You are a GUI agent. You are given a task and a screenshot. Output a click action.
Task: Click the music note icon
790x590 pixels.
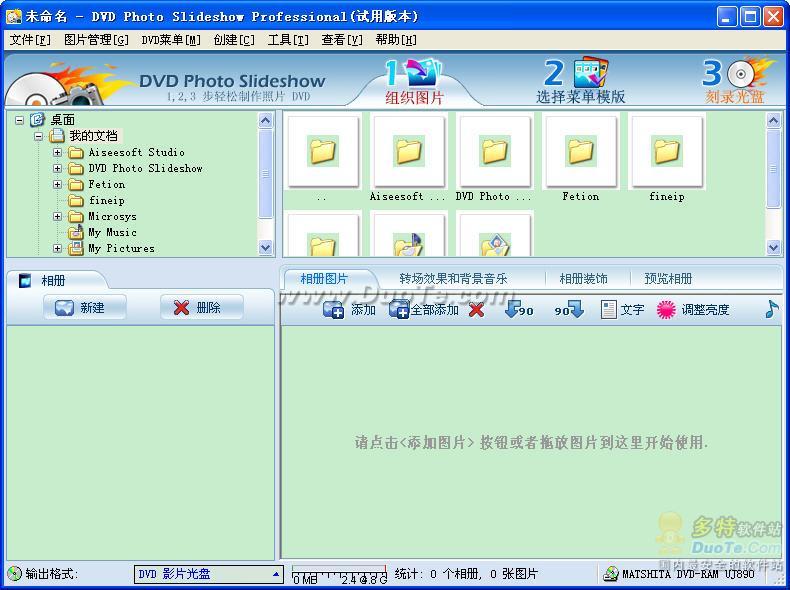pyautogui.click(x=771, y=309)
